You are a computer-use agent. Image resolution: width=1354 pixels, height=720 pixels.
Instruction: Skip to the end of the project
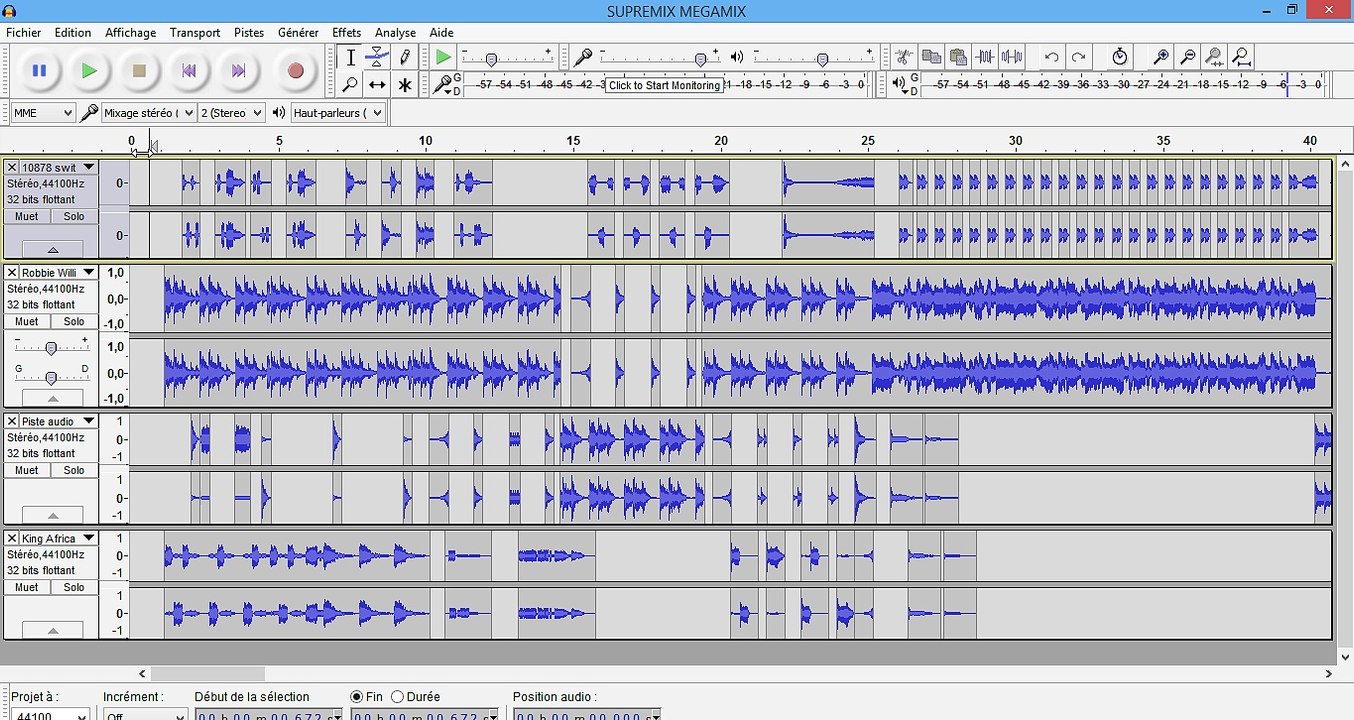pos(238,71)
